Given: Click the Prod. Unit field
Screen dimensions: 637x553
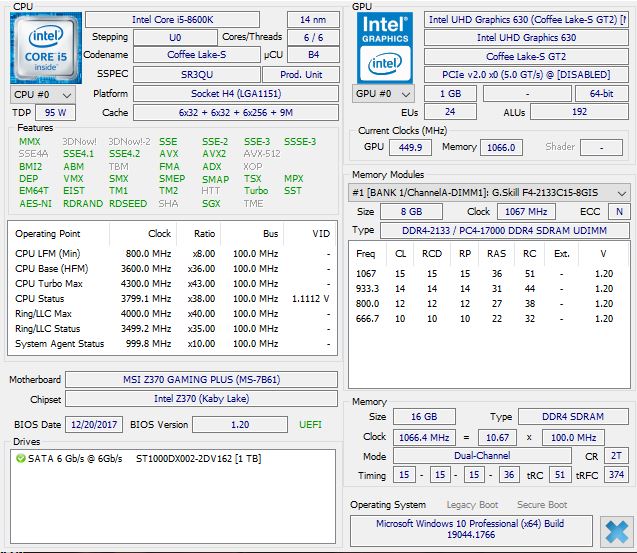Looking at the screenshot, I should (x=301, y=74).
